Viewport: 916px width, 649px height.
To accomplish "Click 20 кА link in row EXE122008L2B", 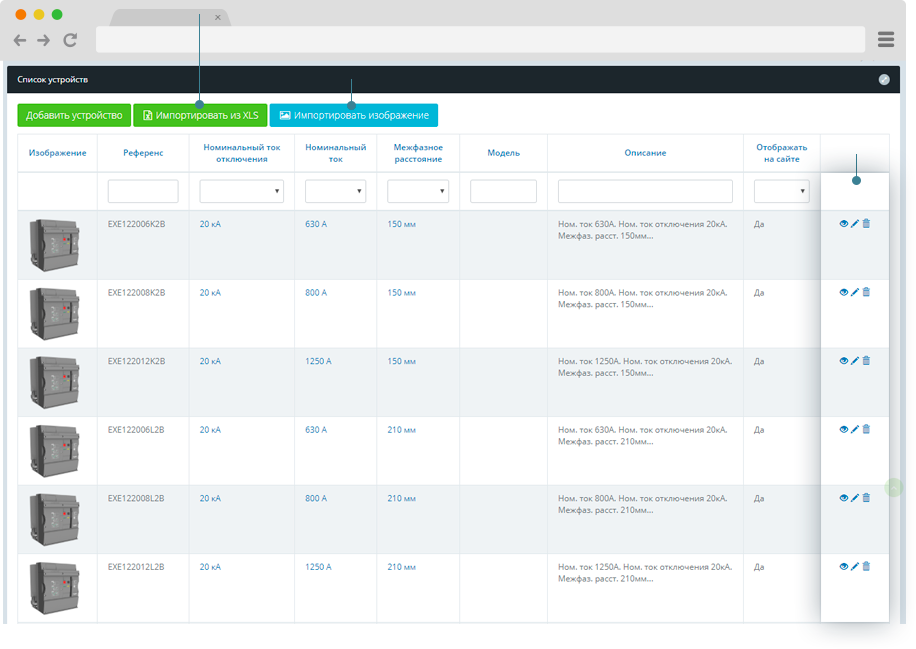I will coord(210,498).
